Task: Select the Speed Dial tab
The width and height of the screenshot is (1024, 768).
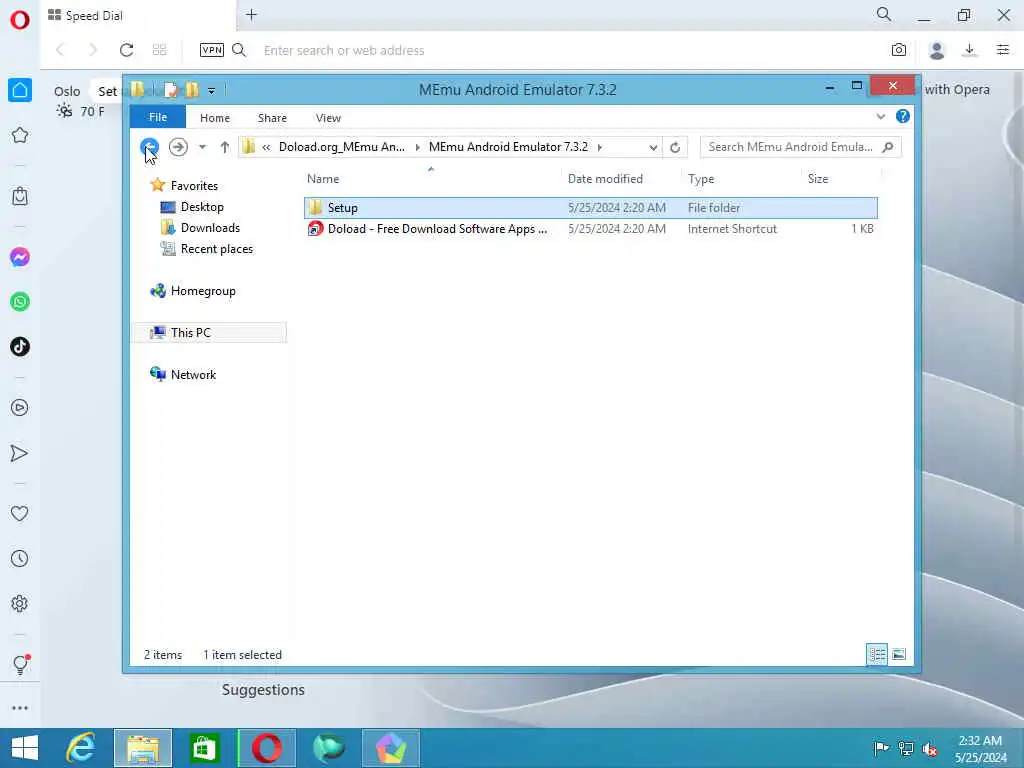Action: pyautogui.click(x=138, y=16)
